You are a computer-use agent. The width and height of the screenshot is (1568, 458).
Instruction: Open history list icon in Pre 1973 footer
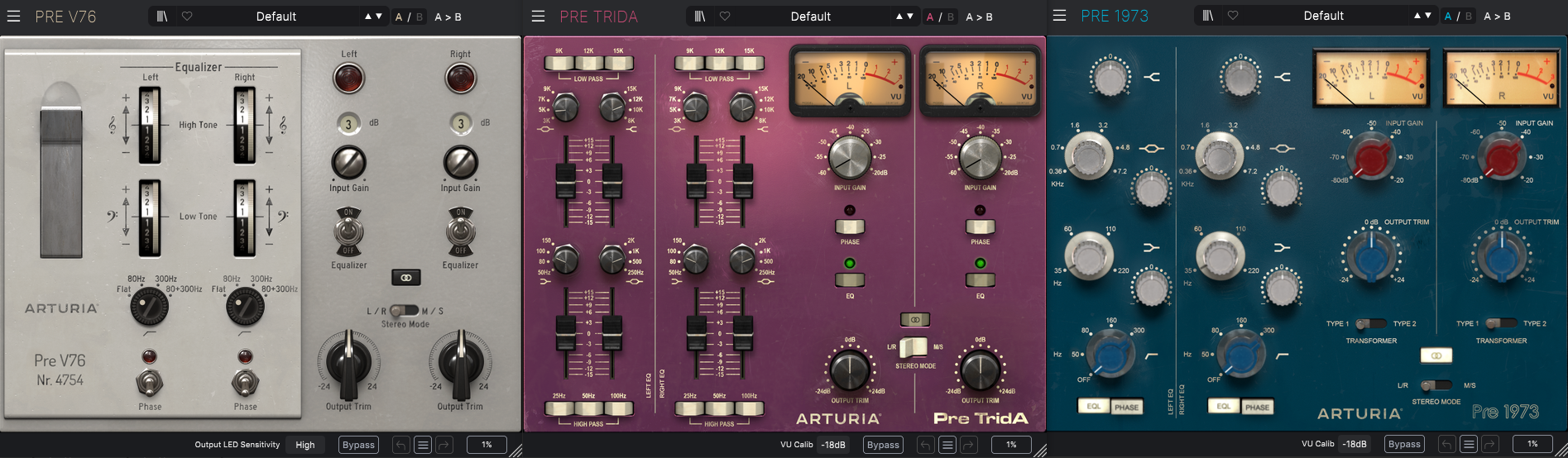[1469, 445]
